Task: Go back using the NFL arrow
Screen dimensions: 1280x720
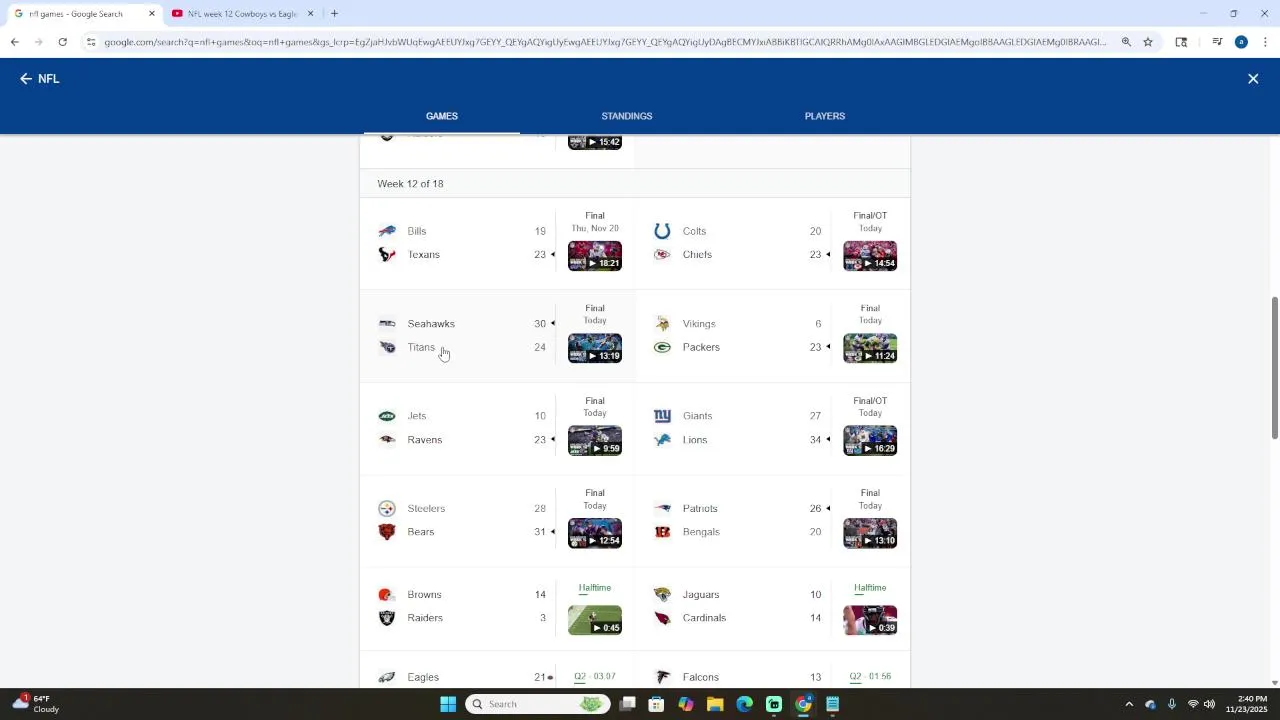Action: pyautogui.click(x=26, y=79)
